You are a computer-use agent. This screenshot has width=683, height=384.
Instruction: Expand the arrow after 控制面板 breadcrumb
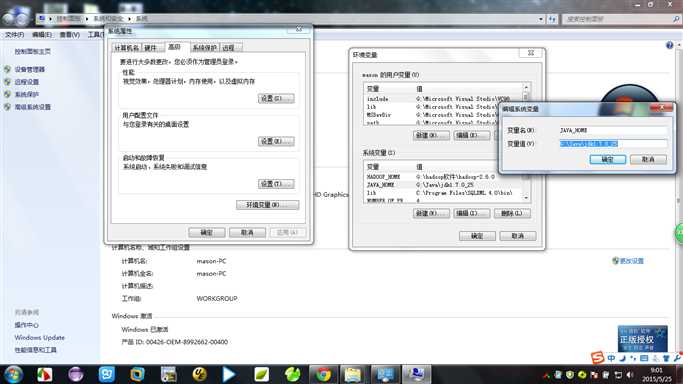[x=87, y=19]
